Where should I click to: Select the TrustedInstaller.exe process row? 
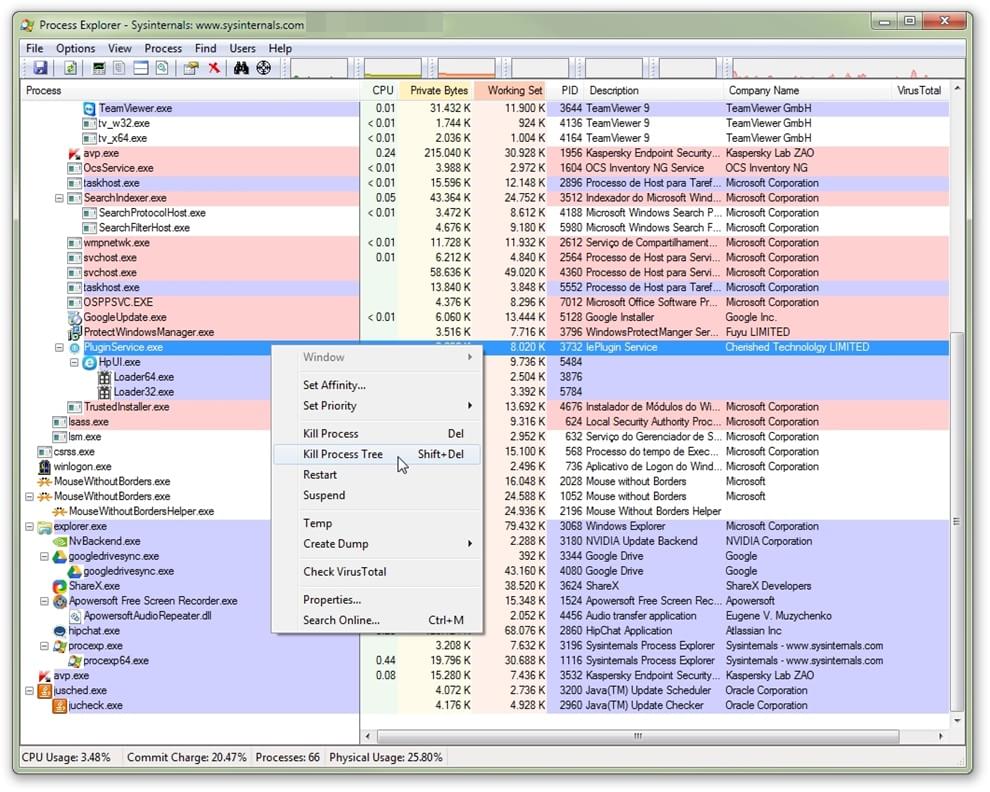click(x=484, y=407)
